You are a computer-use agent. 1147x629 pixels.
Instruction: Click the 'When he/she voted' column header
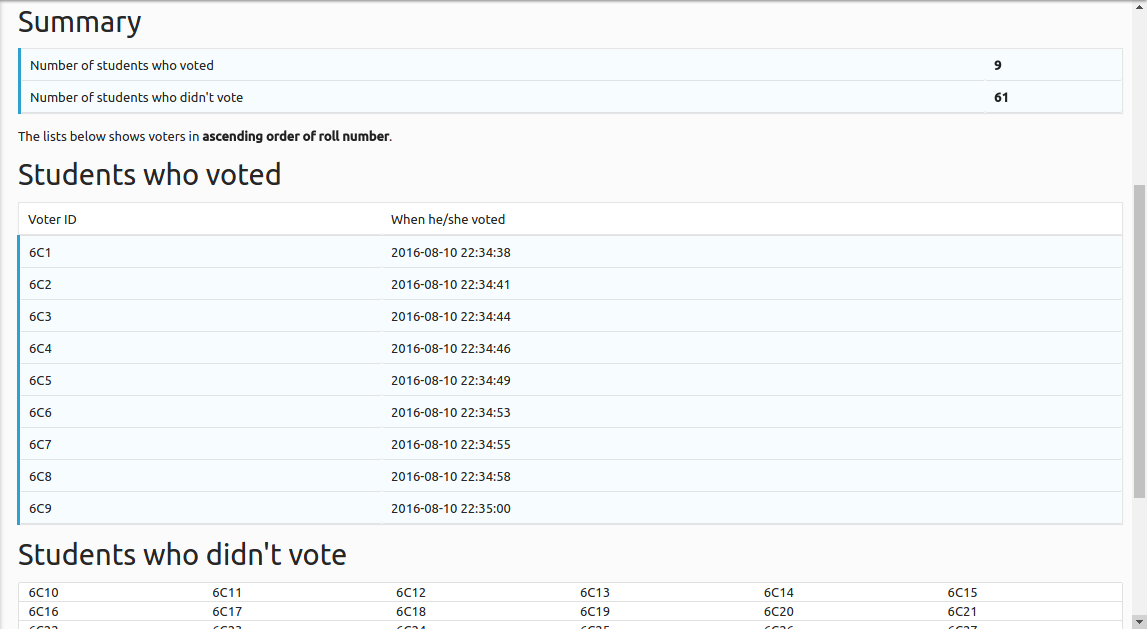pos(448,219)
